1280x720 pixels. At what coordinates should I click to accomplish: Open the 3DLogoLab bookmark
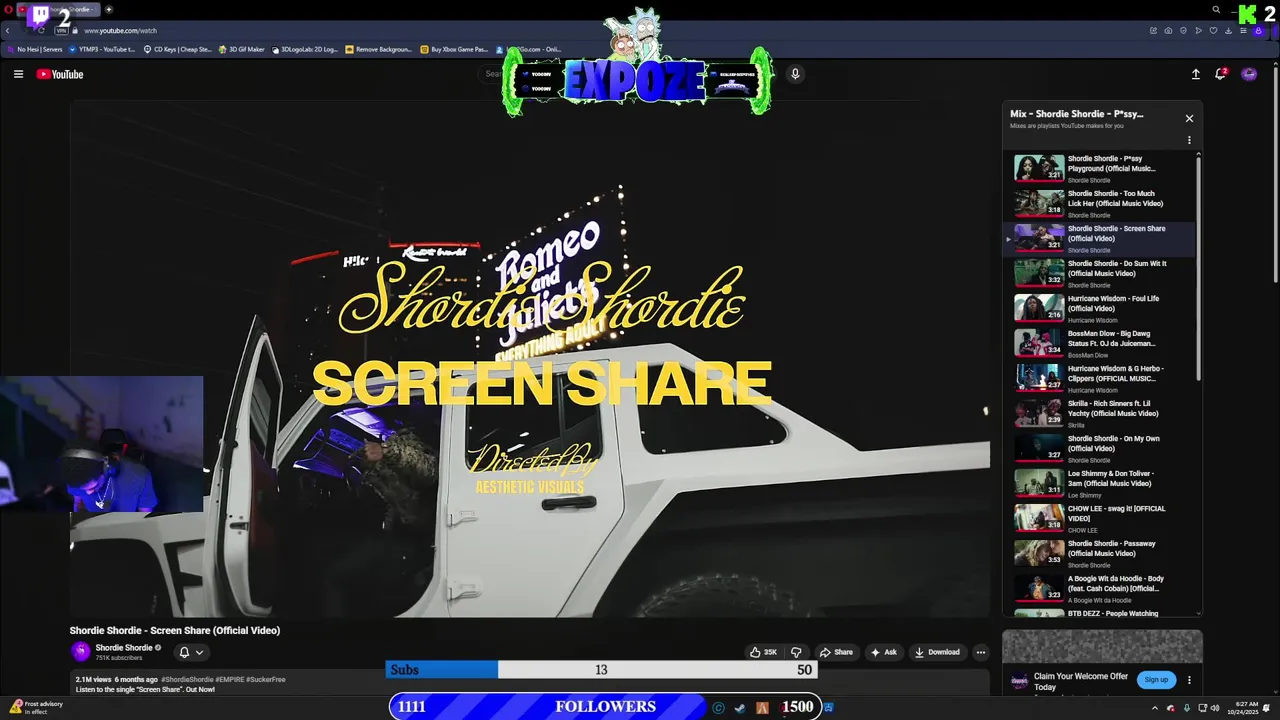pyautogui.click(x=306, y=49)
